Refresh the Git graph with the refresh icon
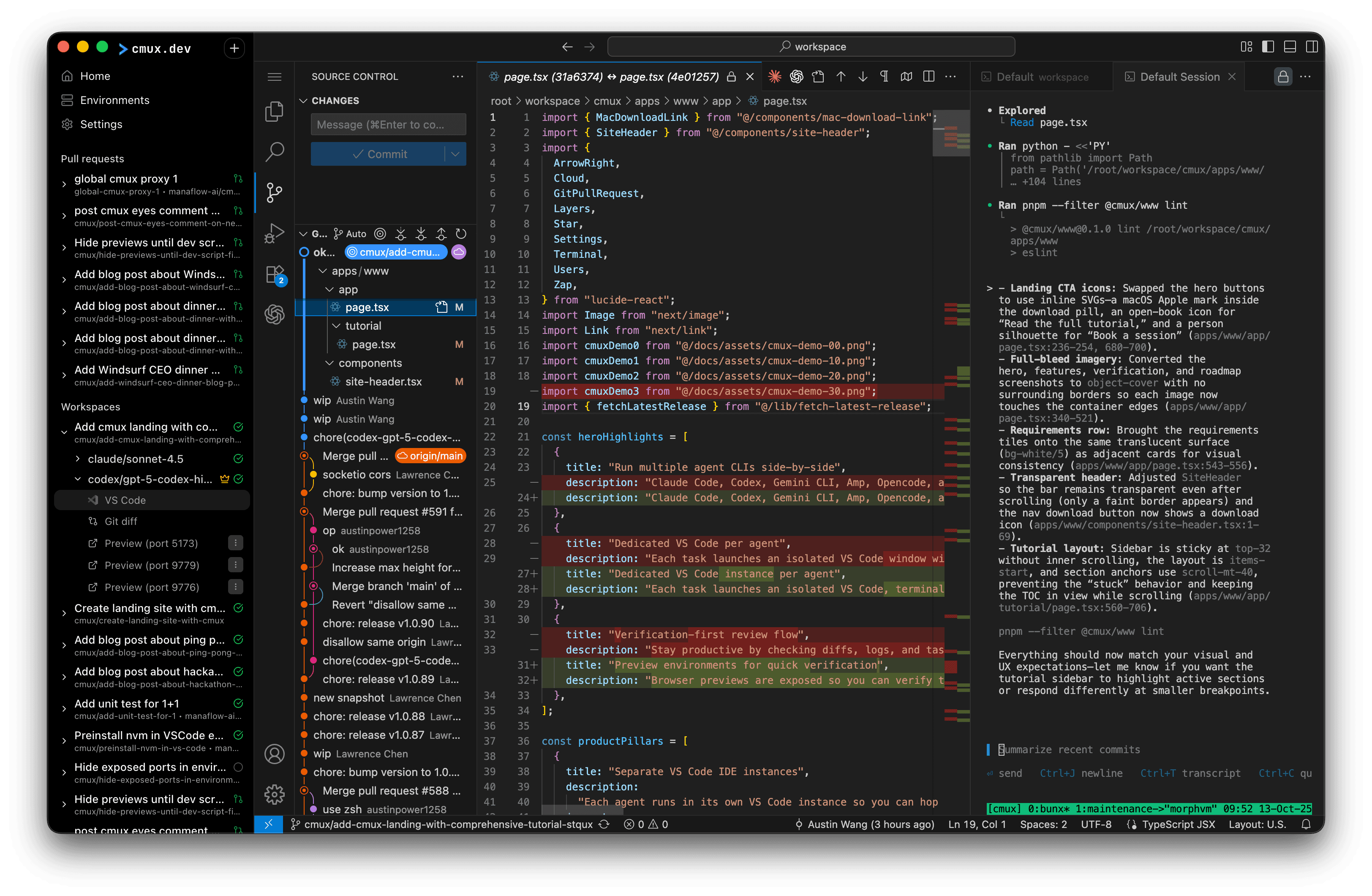Image resolution: width=1372 pixels, height=896 pixels. tap(460, 234)
